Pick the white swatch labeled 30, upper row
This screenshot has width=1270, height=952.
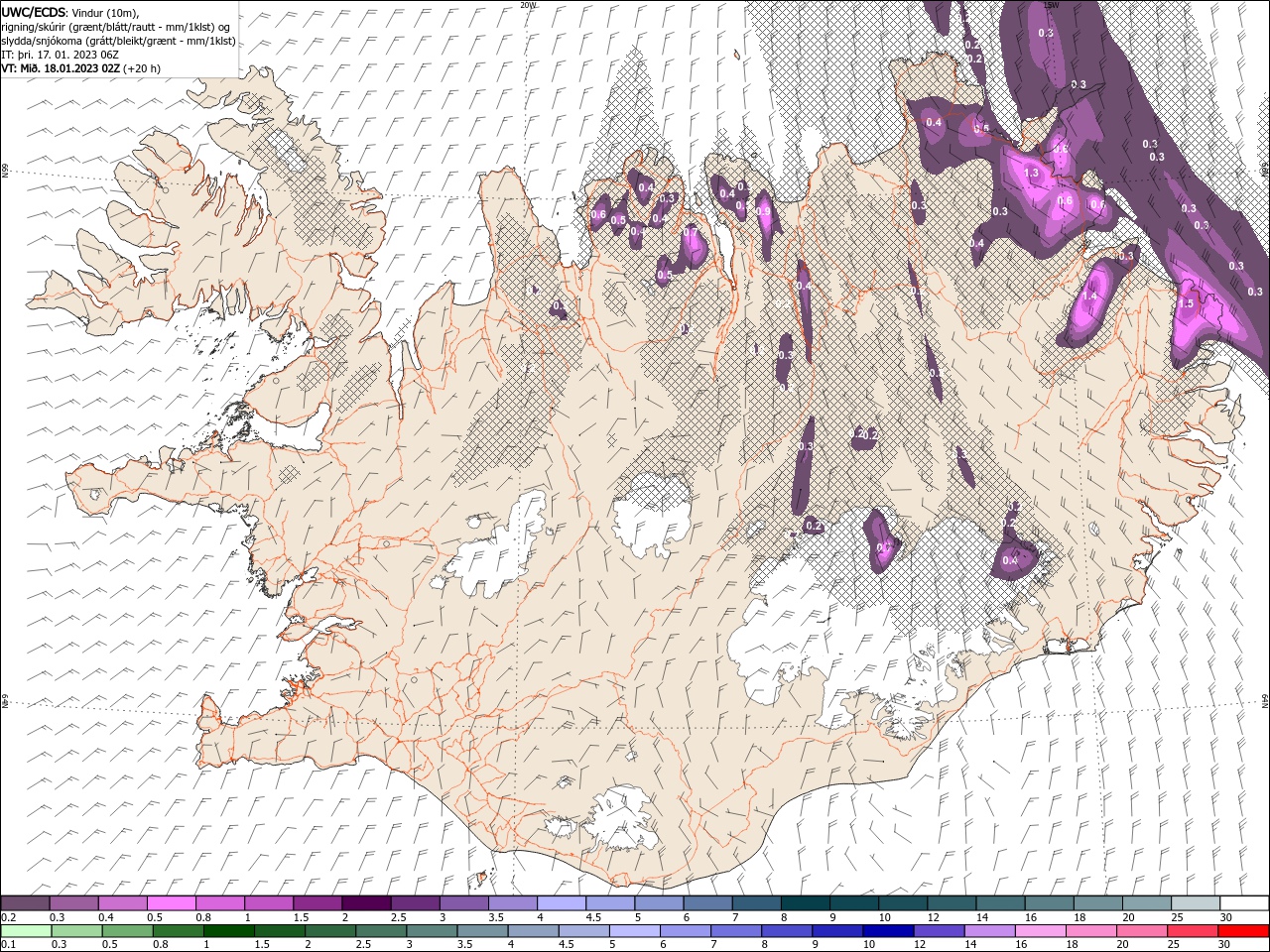[x=1243, y=903]
